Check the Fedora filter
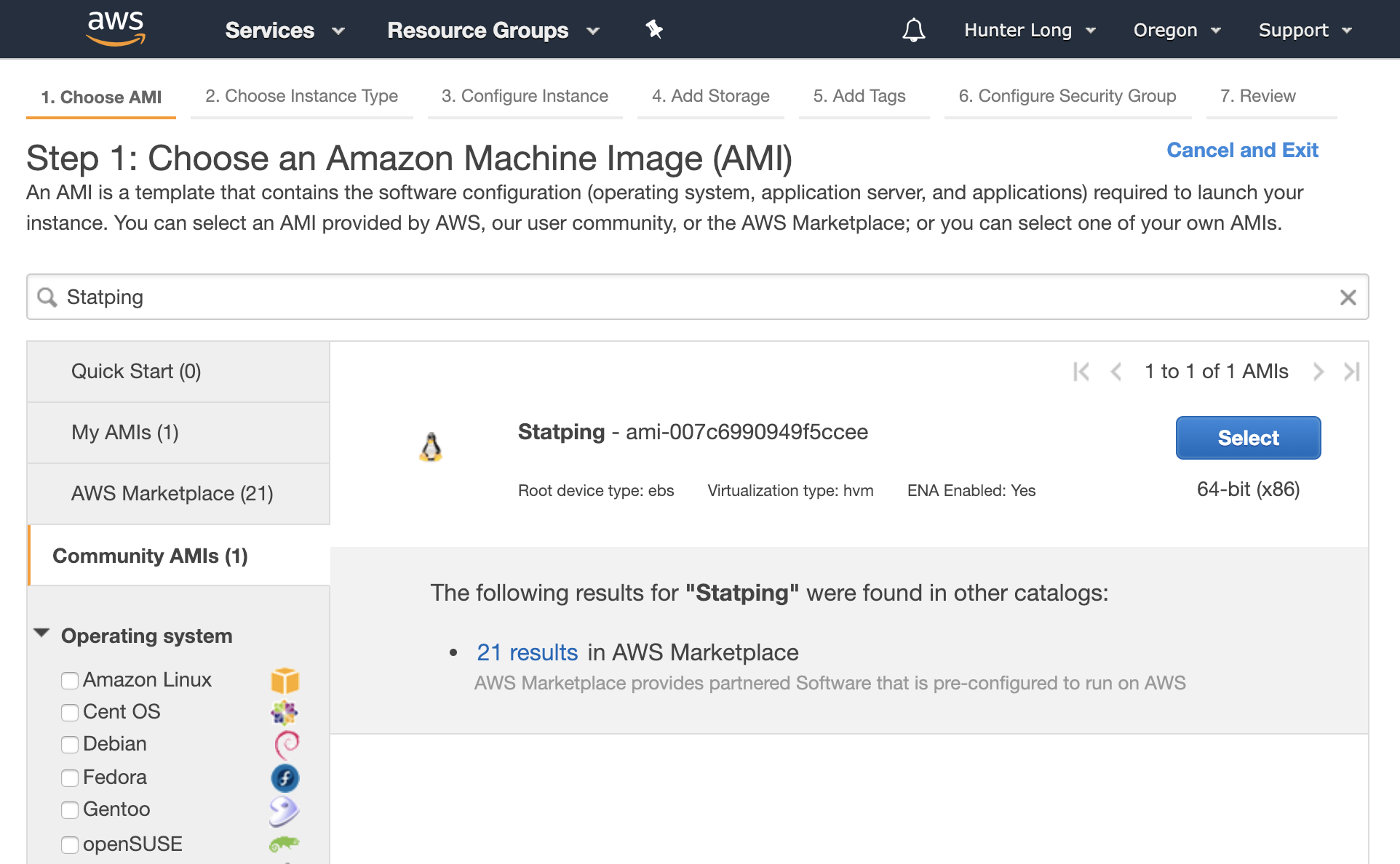 coord(70,778)
